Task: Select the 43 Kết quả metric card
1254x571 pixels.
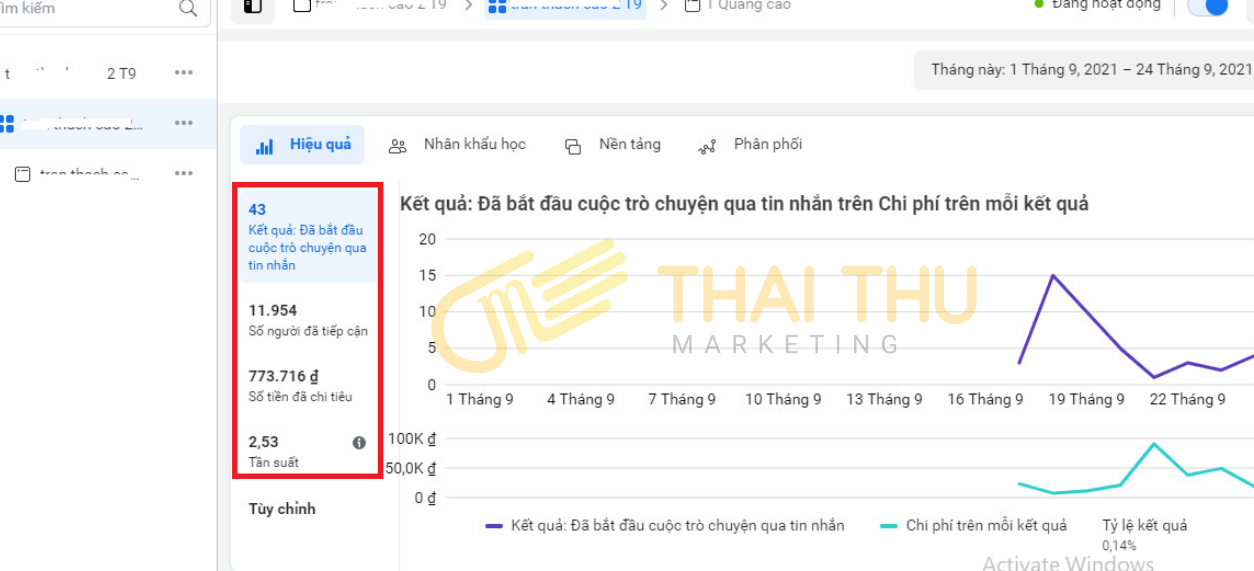Action: [306, 237]
